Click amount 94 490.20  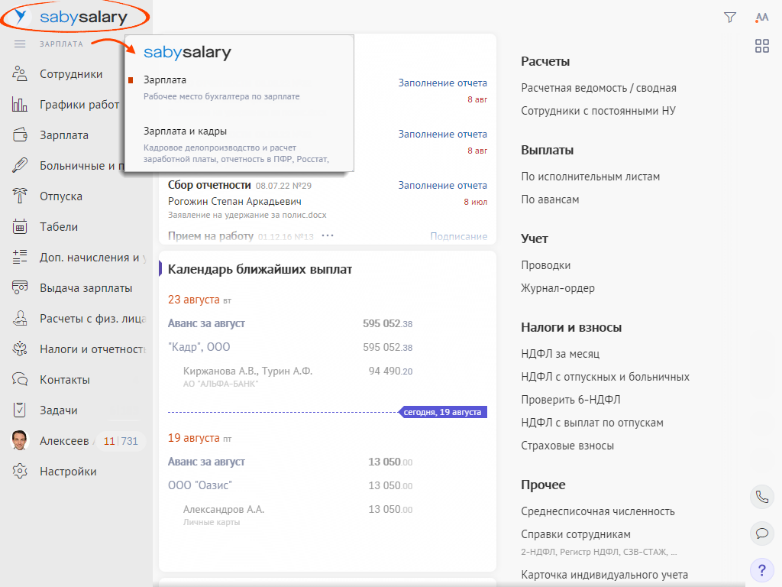tap(391, 371)
